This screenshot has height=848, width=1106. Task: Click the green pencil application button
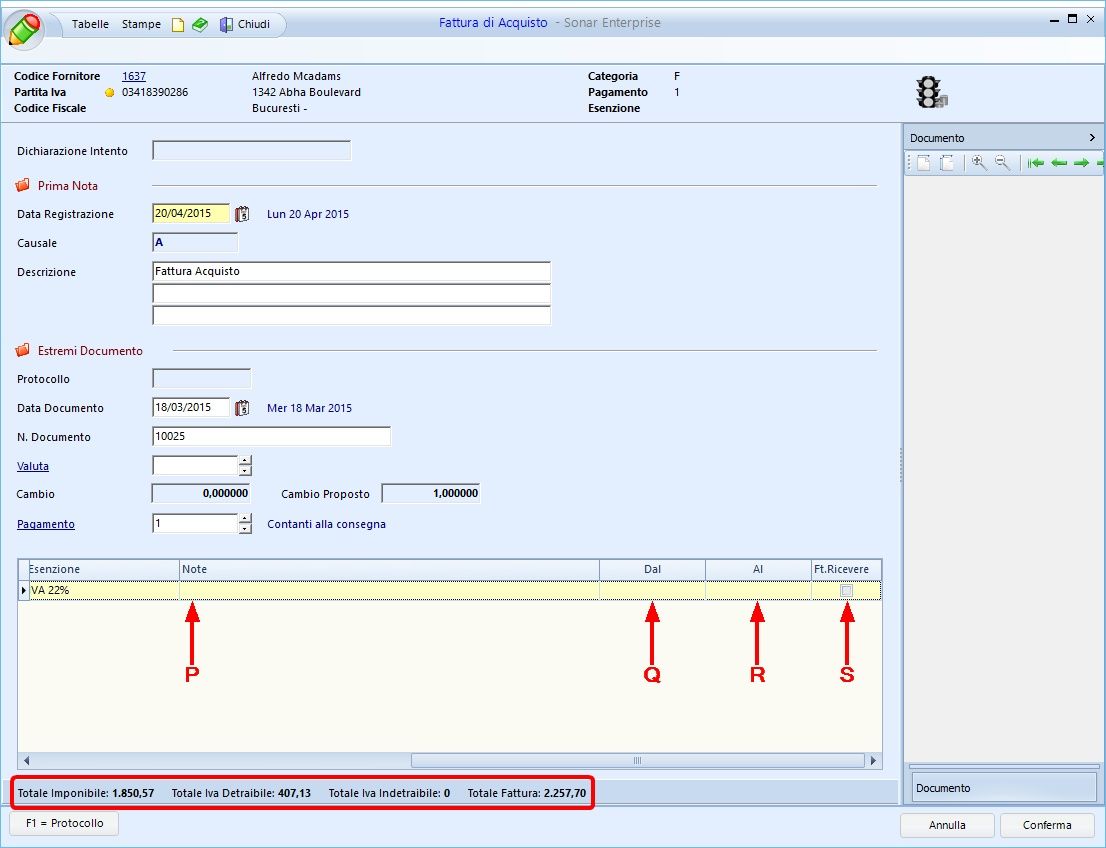click(24, 28)
